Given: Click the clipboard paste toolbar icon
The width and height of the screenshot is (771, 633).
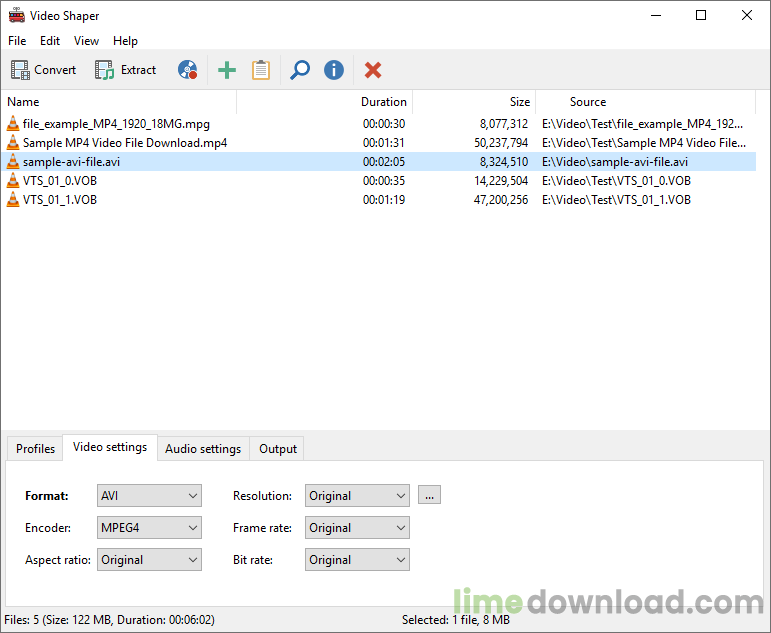Looking at the screenshot, I should click(x=261, y=70).
